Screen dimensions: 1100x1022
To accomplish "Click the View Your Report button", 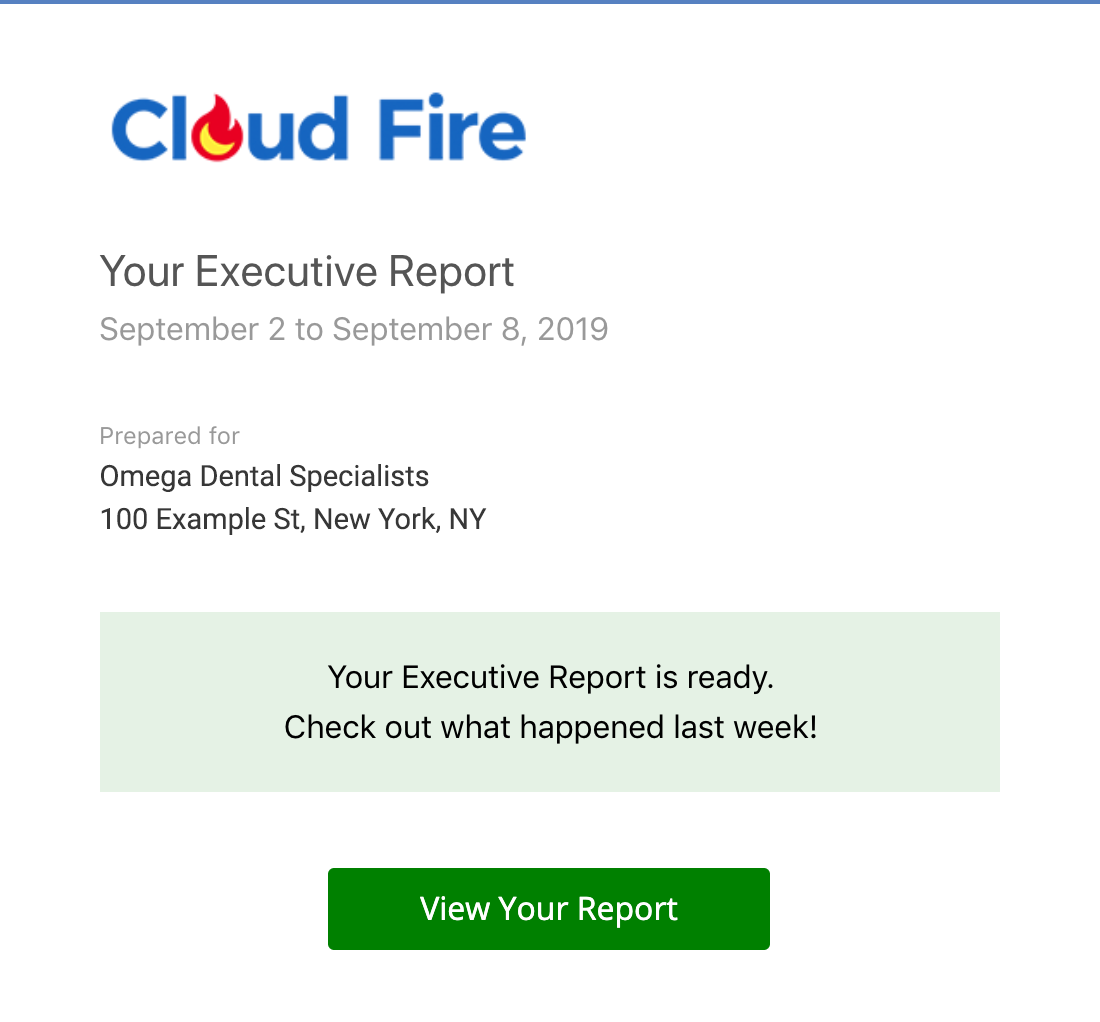I will (549, 908).
